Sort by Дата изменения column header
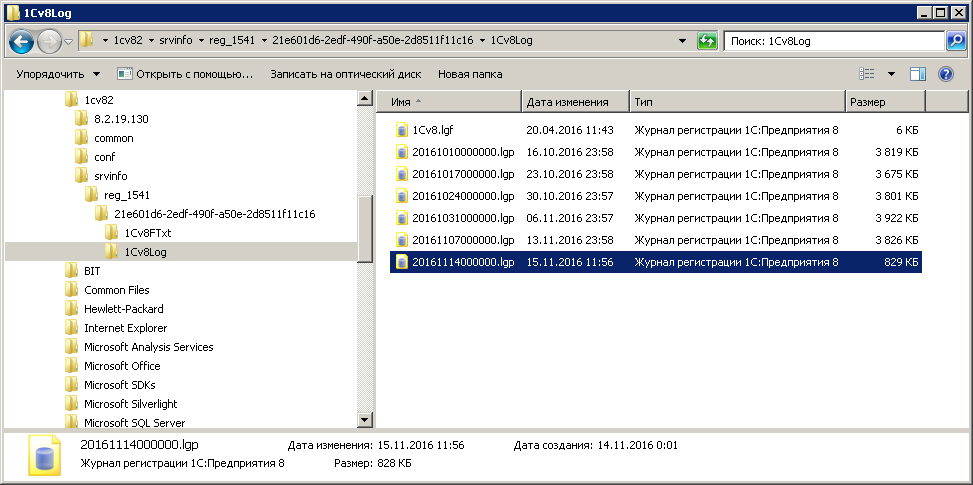This screenshot has height=485, width=973. pos(575,102)
